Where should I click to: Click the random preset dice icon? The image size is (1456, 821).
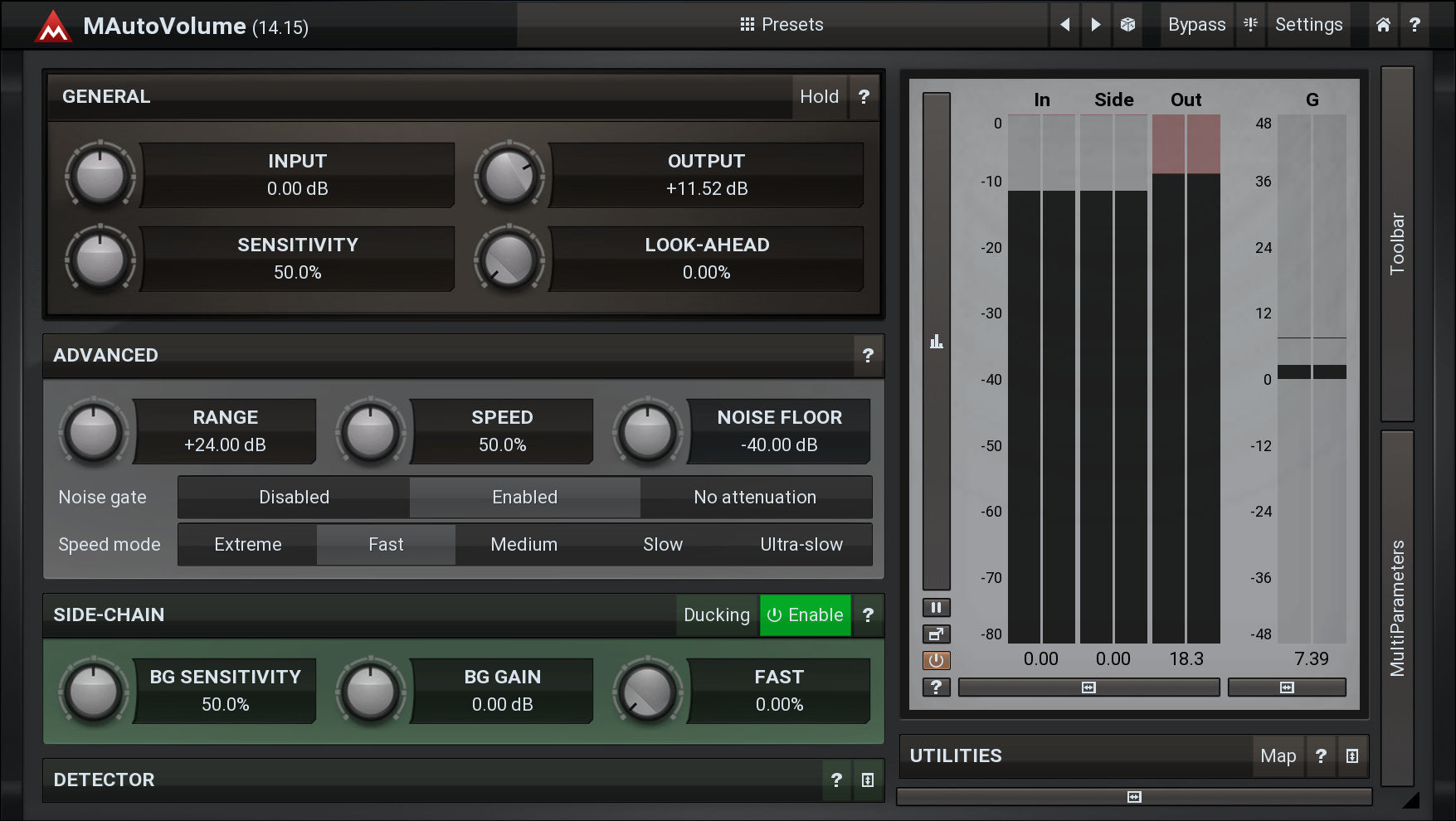pyautogui.click(x=1127, y=25)
